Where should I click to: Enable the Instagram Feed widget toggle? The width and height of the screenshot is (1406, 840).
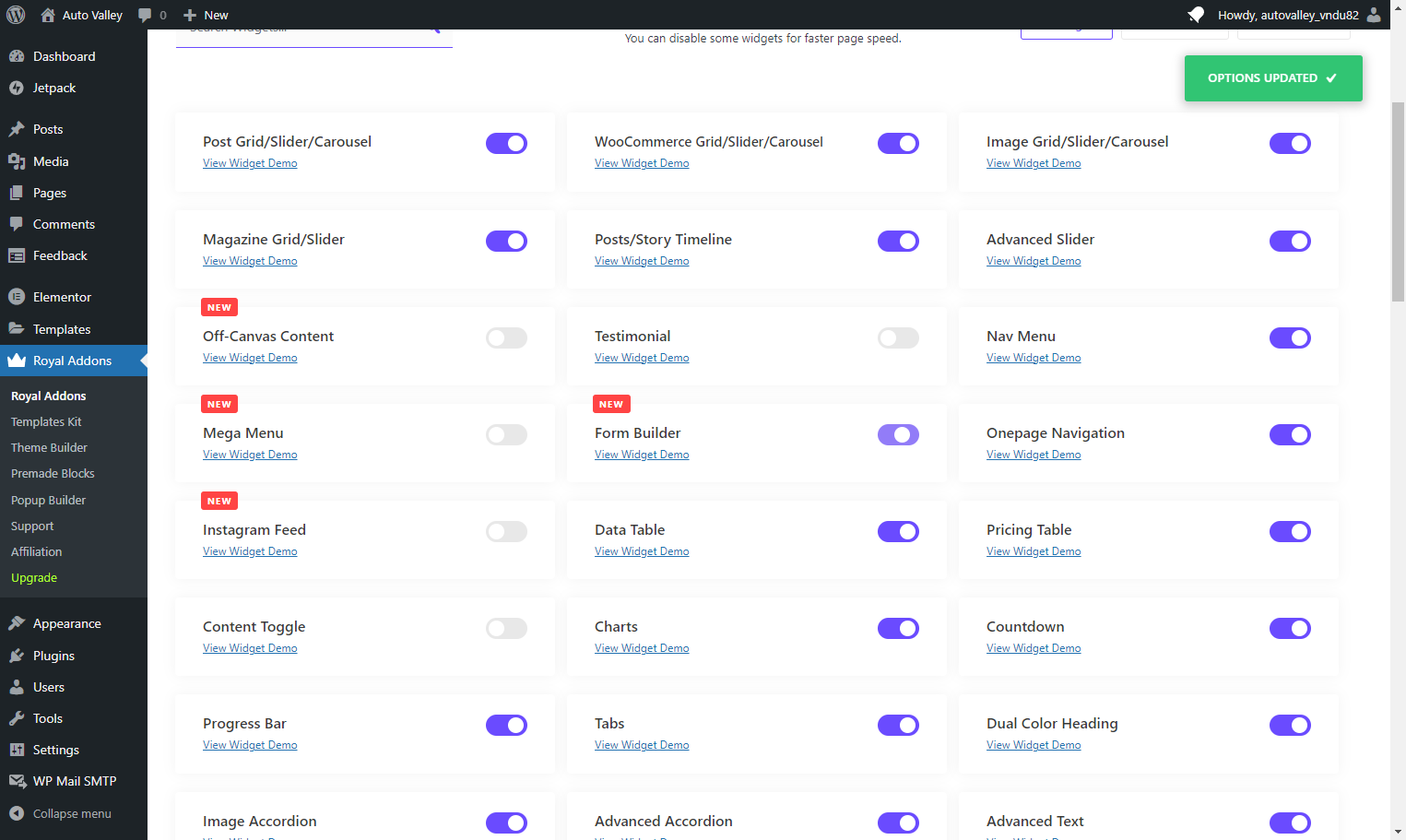coord(506,531)
